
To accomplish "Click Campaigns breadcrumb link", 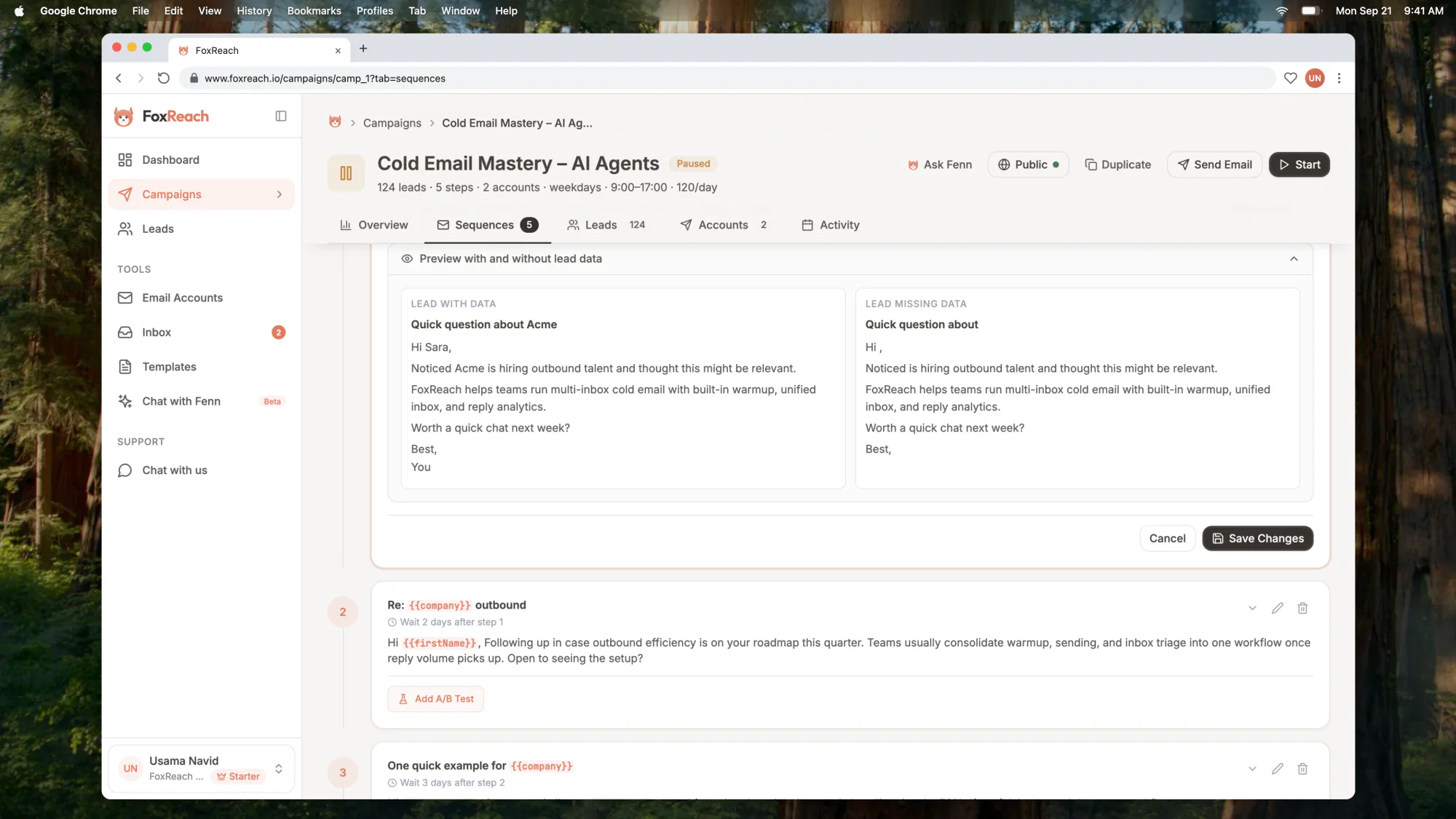I will (x=392, y=123).
